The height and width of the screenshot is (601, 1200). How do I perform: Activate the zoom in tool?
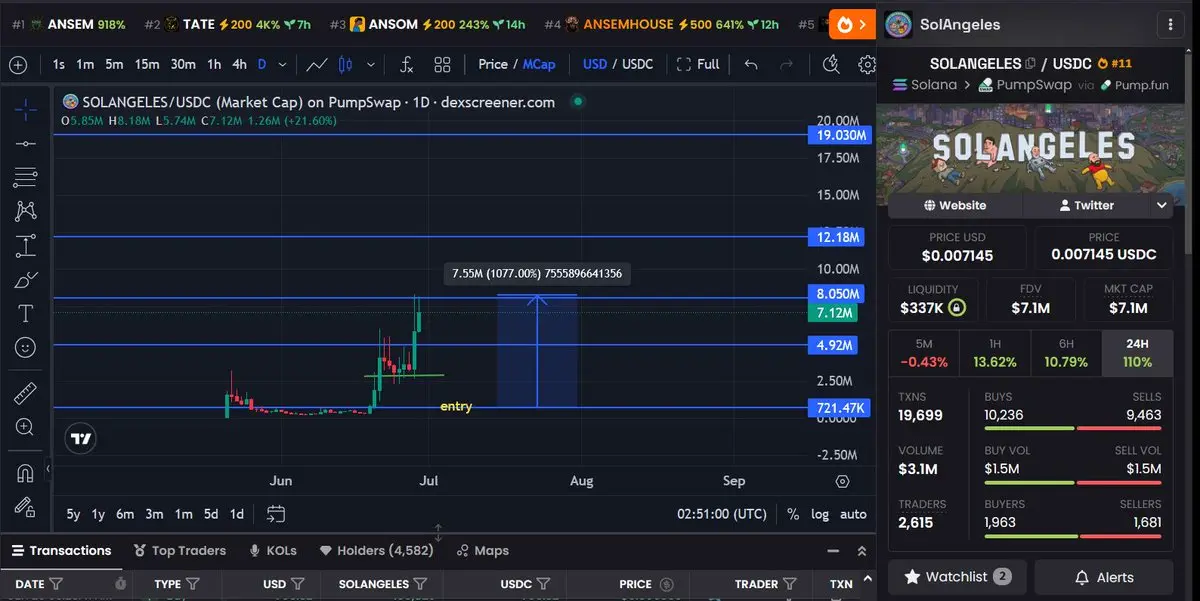click(x=25, y=427)
